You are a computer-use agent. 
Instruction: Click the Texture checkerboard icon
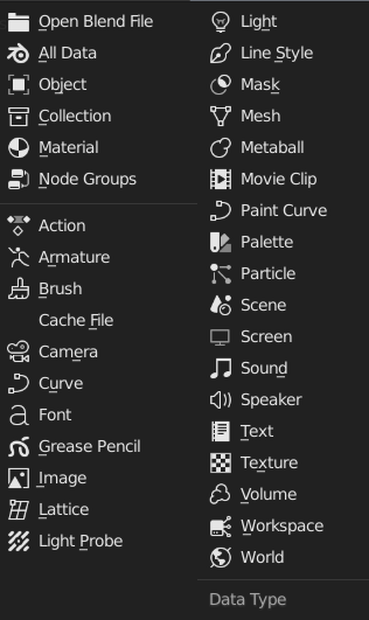[x=220, y=463]
